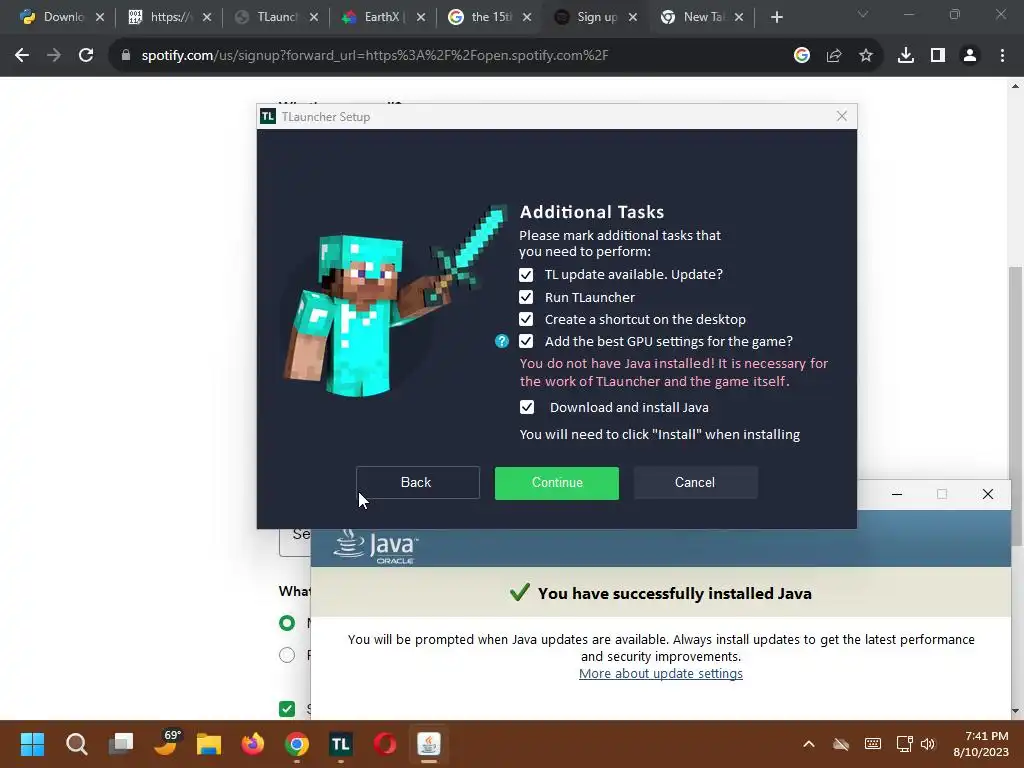
Task: Switch to Chrome on taskbar
Action: point(297,744)
